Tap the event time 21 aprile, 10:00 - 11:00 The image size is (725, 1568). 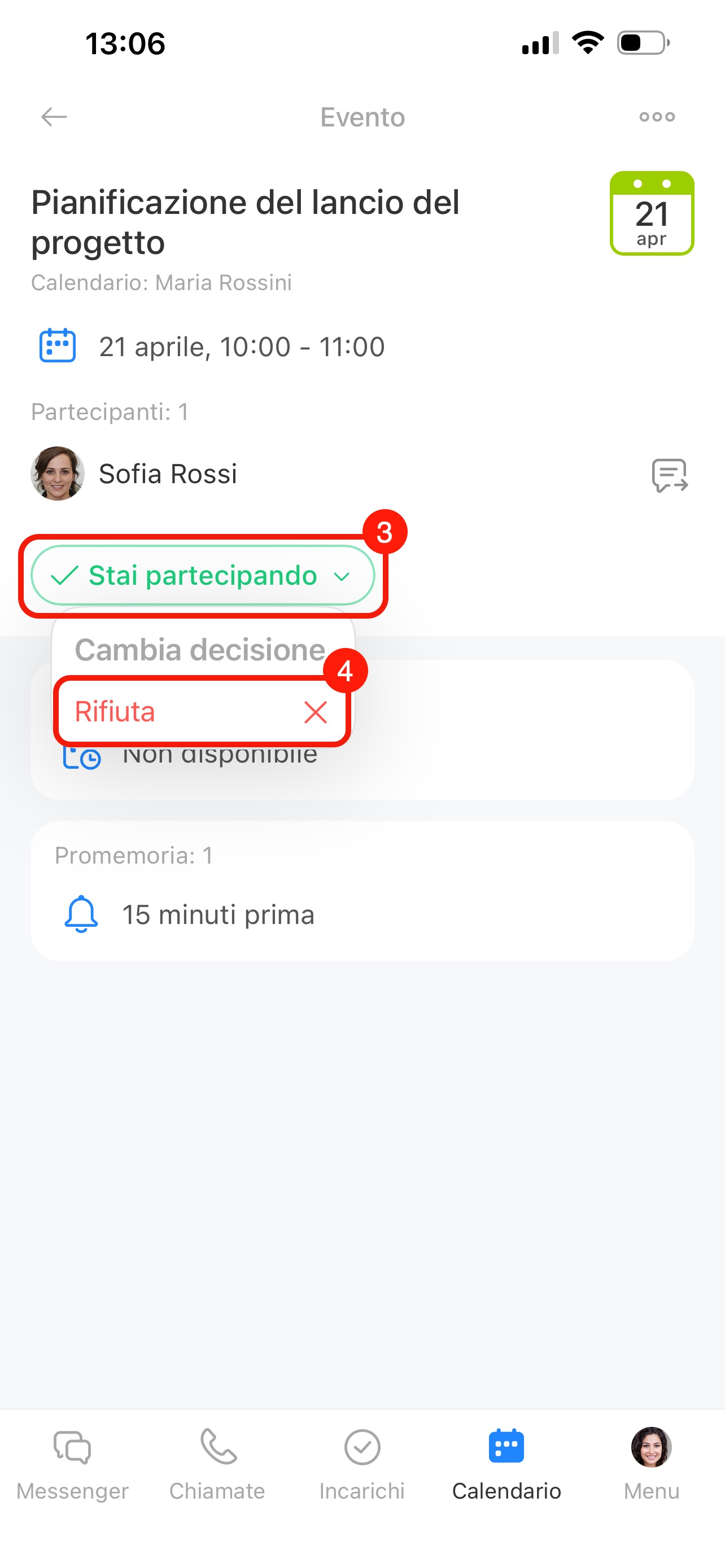point(242,347)
